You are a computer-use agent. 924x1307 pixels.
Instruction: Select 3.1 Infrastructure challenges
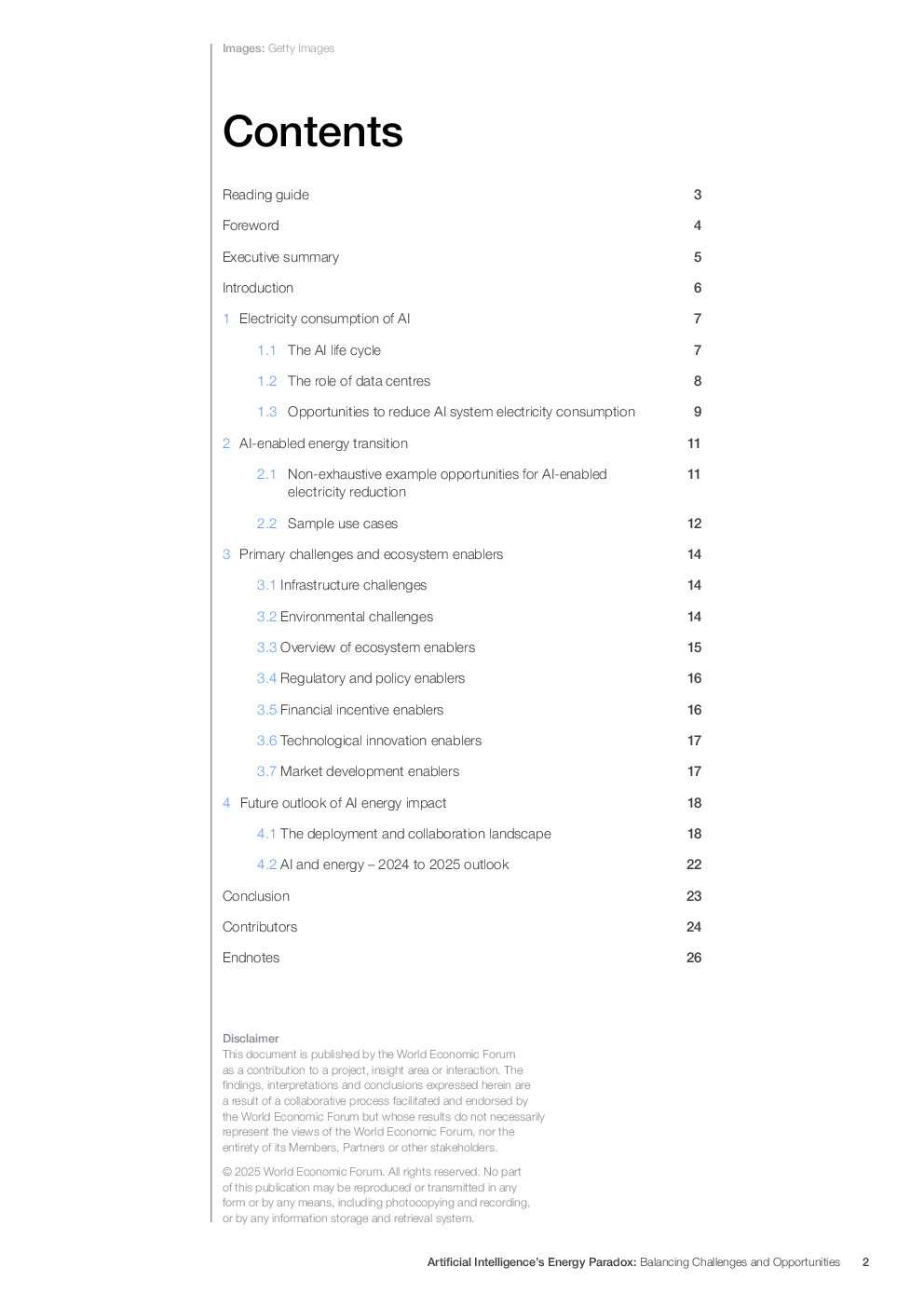tap(353, 585)
